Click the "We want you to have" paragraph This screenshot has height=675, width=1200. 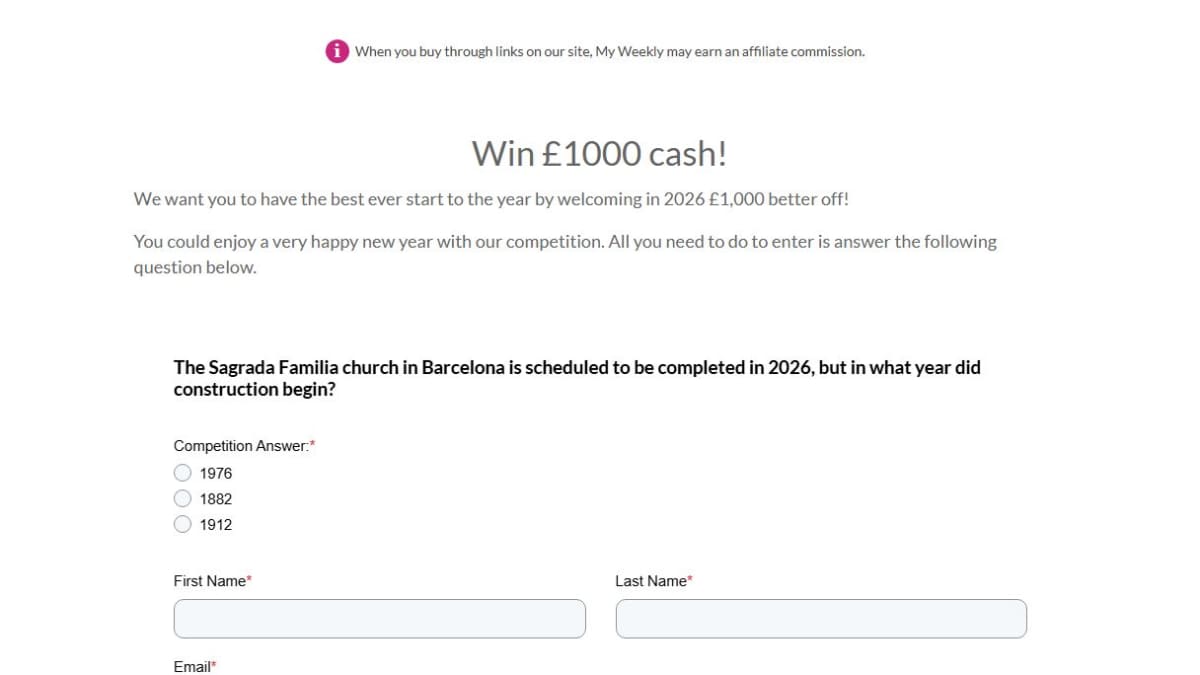(491, 199)
